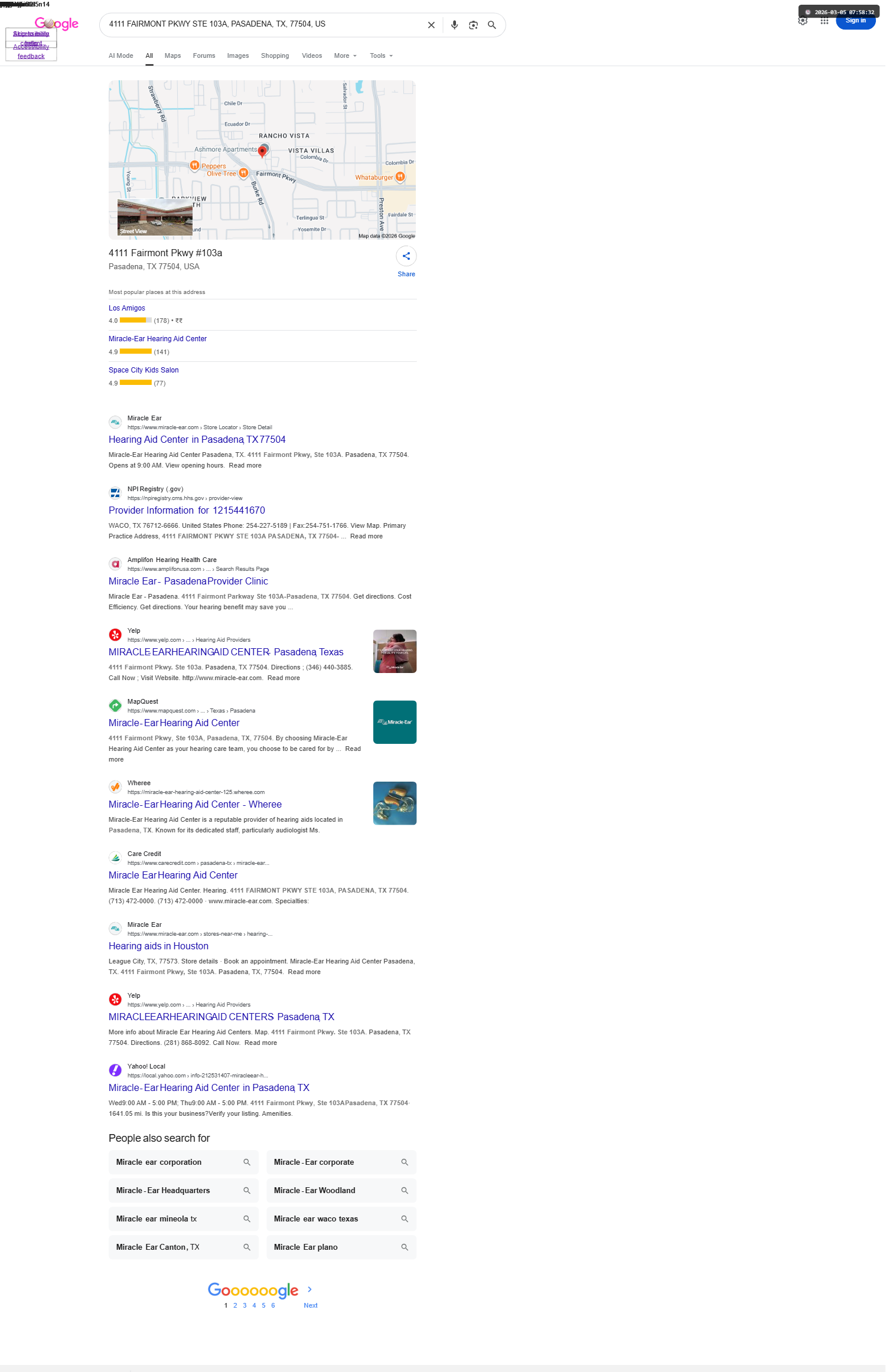Select Olive Tree restaurant marker on map

tap(243, 173)
